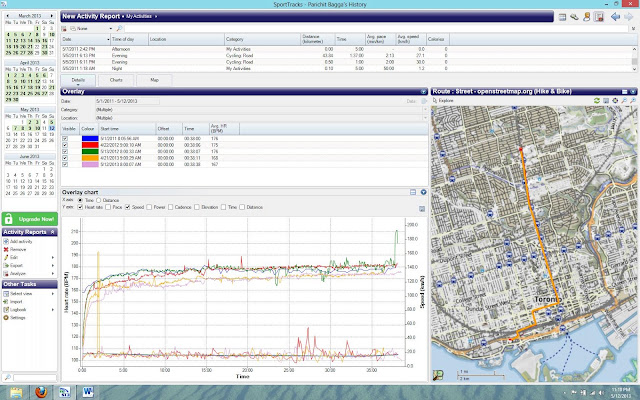Image resolution: width=640 pixels, height=400 pixels.
Task: Click the pink colour swatch for 5/12/2013
Action: click(x=90, y=164)
